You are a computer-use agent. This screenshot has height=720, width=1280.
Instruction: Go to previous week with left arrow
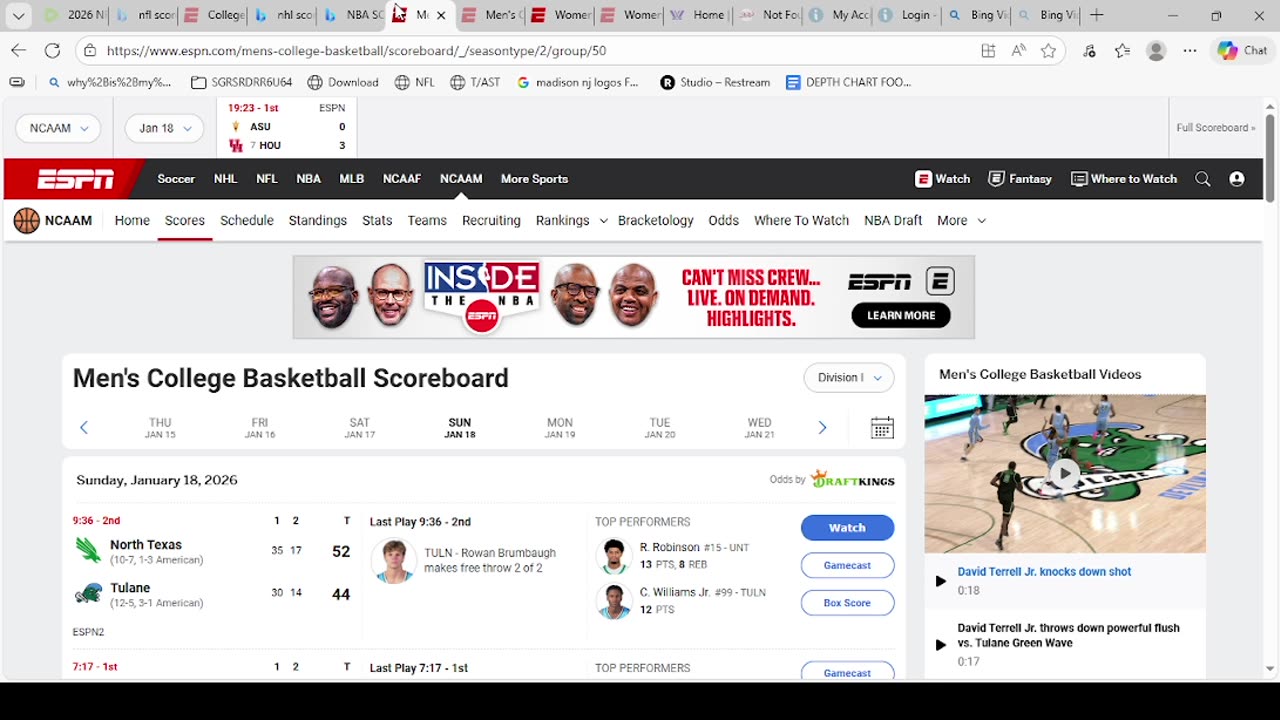click(84, 428)
